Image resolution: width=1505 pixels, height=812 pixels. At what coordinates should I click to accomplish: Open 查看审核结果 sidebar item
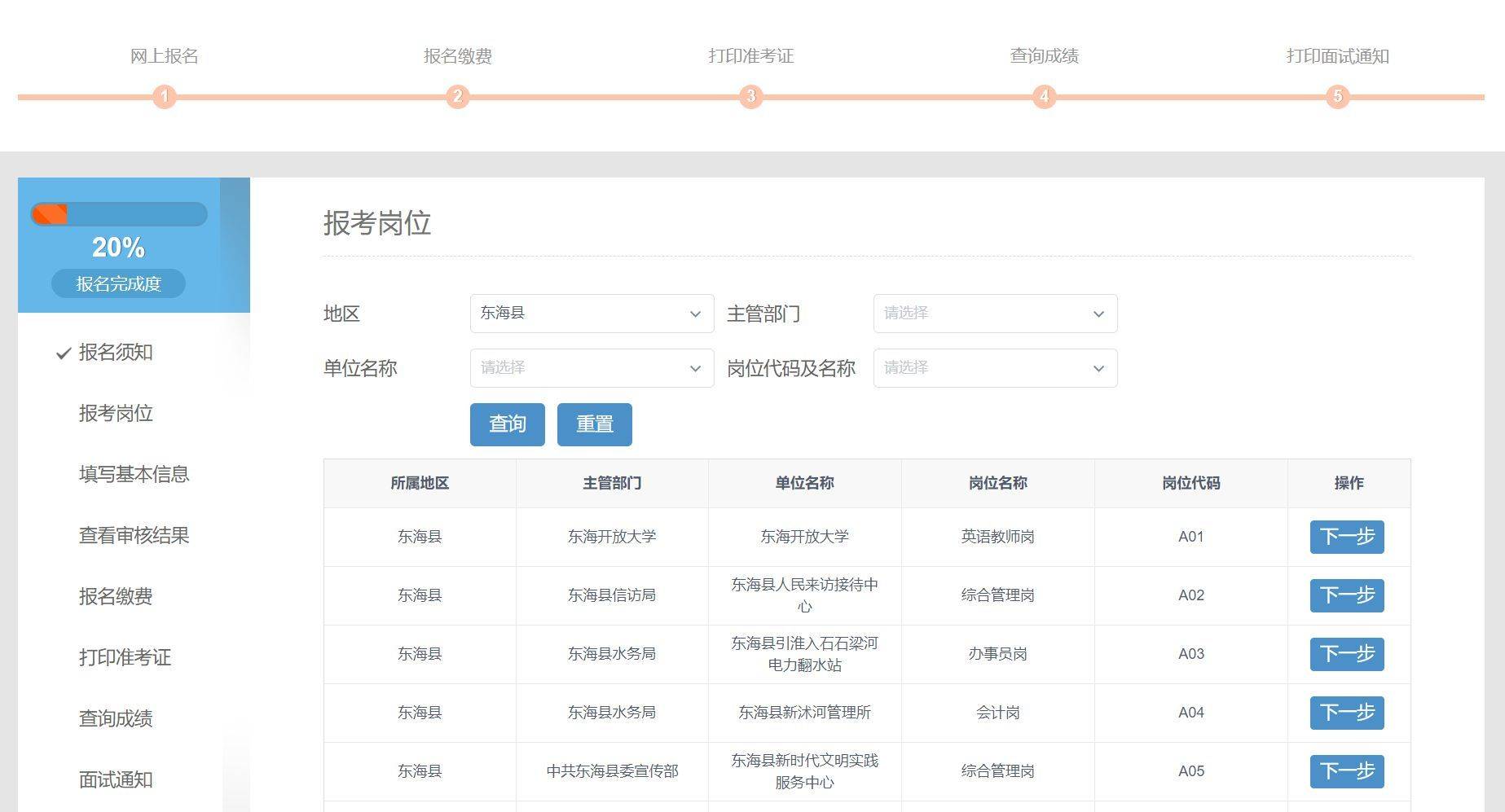click(134, 536)
